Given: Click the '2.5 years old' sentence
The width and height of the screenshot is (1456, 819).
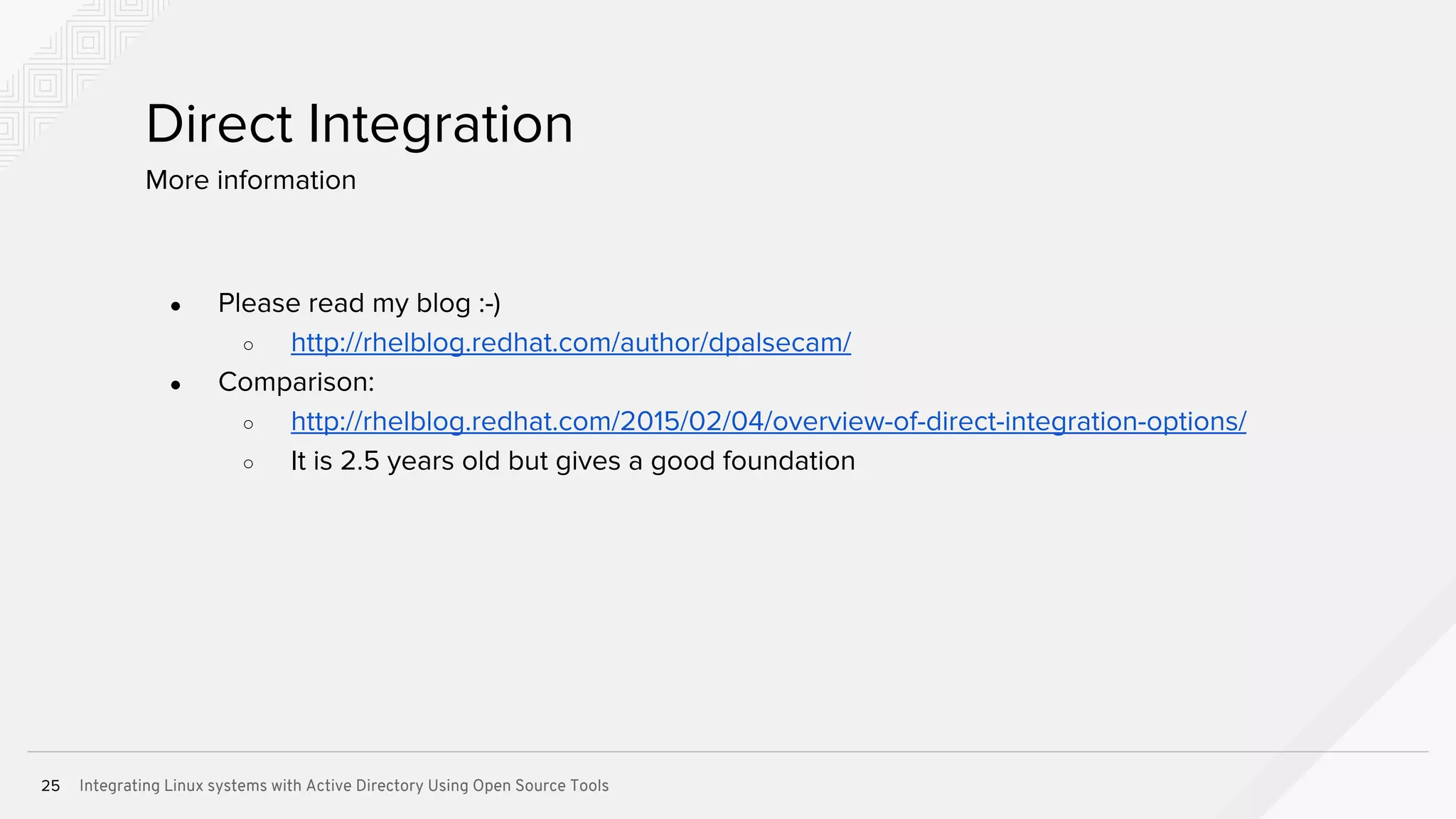Looking at the screenshot, I should pyautogui.click(x=573, y=461).
